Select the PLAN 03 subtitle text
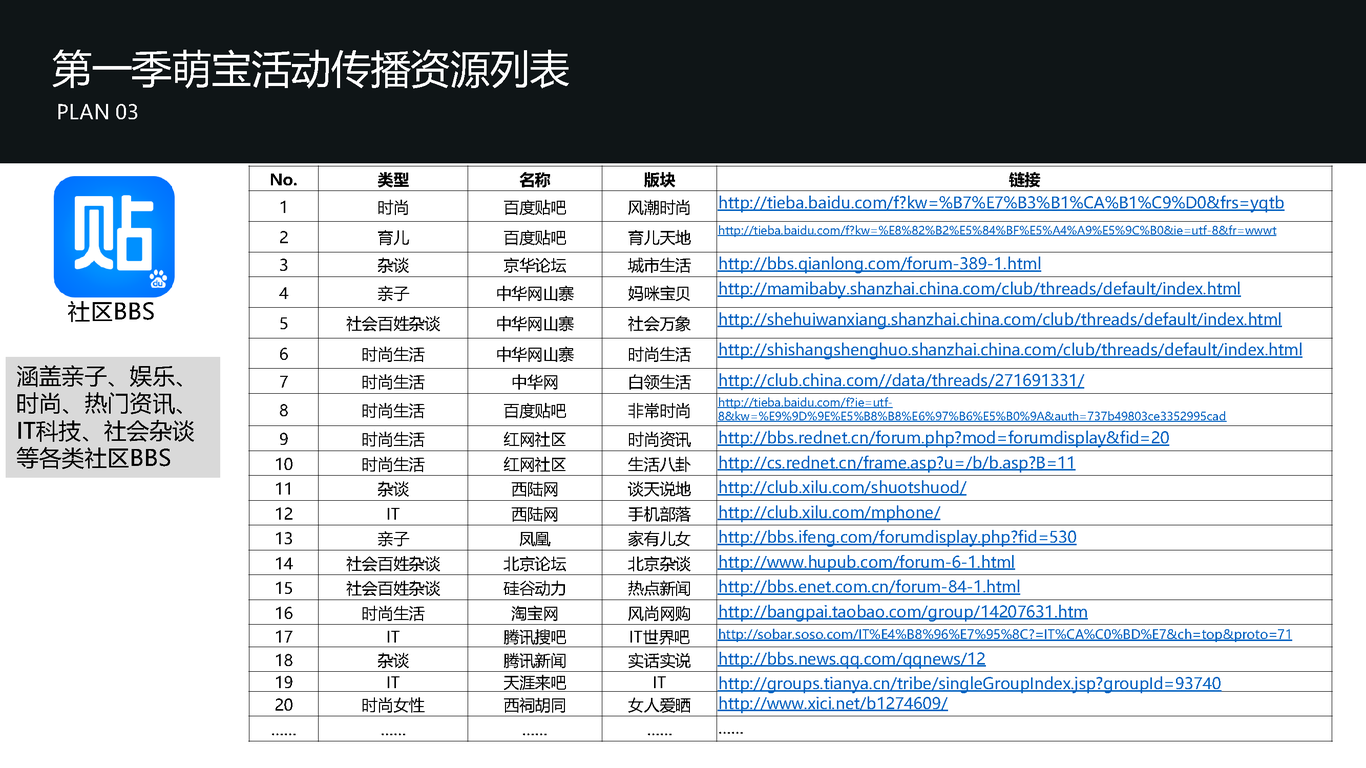This screenshot has width=1366, height=768. pos(98,112)
